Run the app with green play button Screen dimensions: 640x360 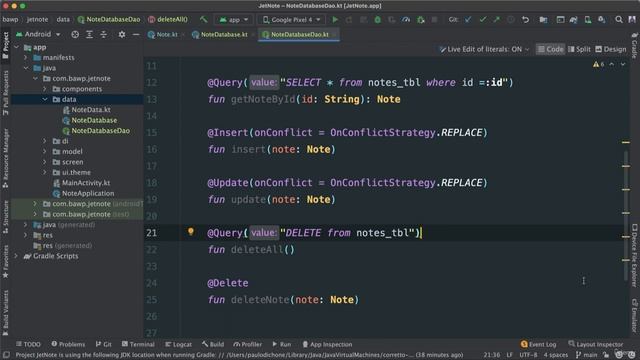pyautogui.click(x=335, y=19)
